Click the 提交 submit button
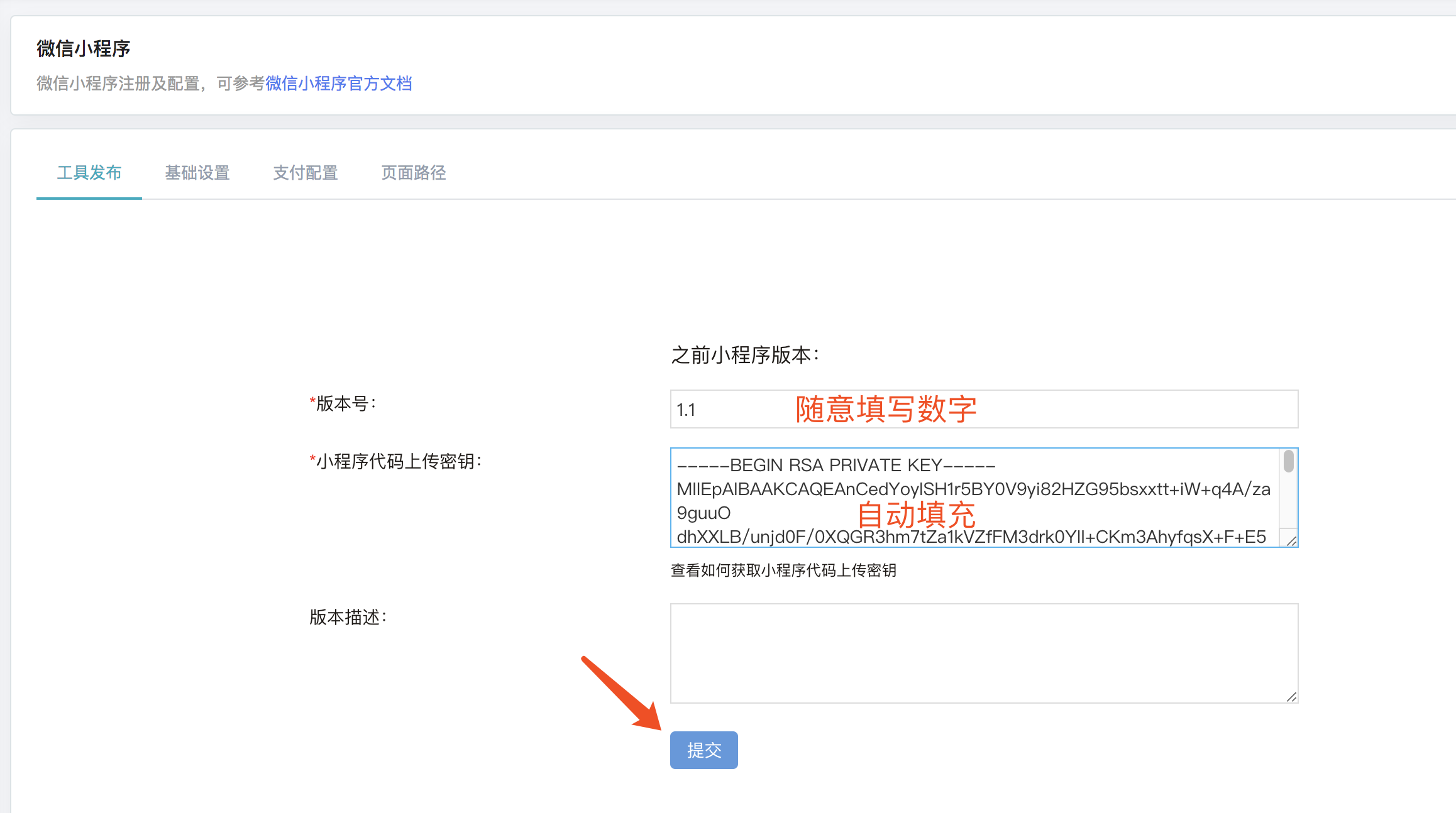This screenshot has height=813, width=1456. [x=703, y=750]
